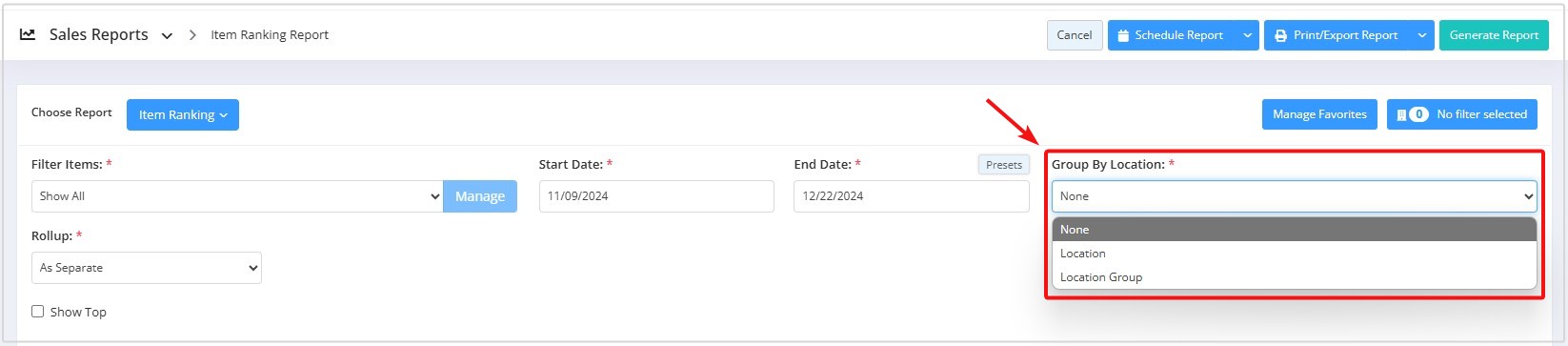Click the Presets button
Image resolution: width=1568 pixels, height=346 pixels.
click(x=1004, y=165)
